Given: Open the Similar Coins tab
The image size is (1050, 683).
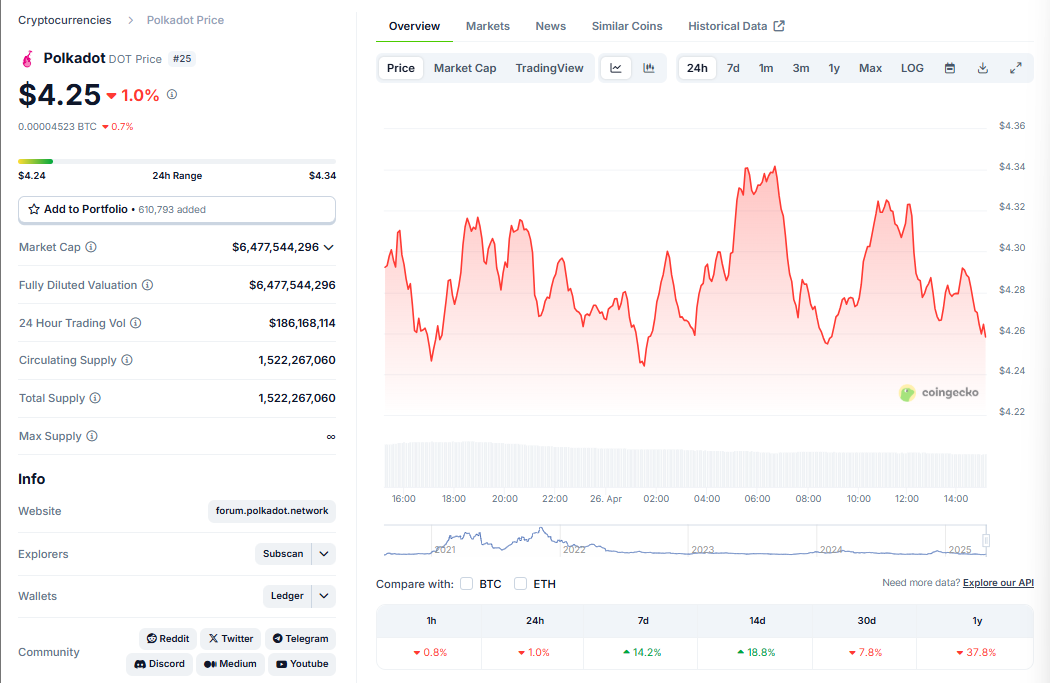Looking at the screenshot, I should point(627,26).
